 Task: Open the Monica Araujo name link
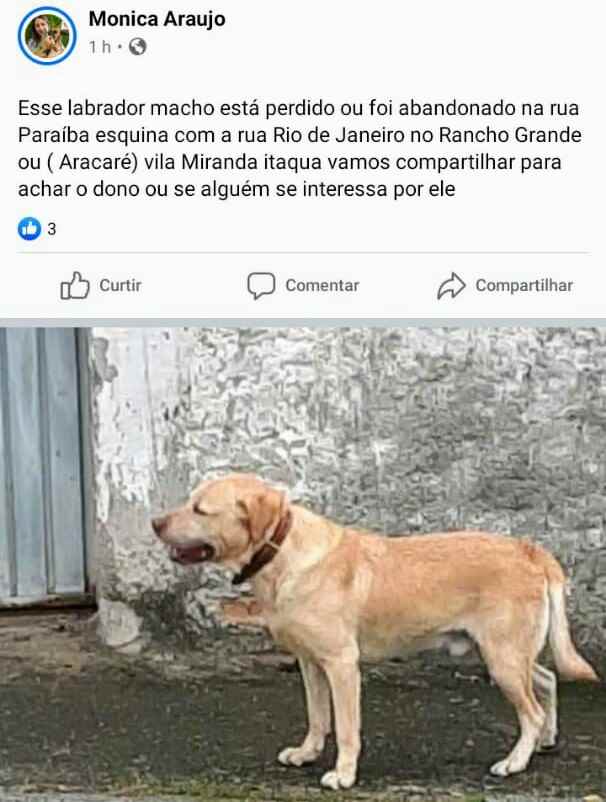click(157, 19)
